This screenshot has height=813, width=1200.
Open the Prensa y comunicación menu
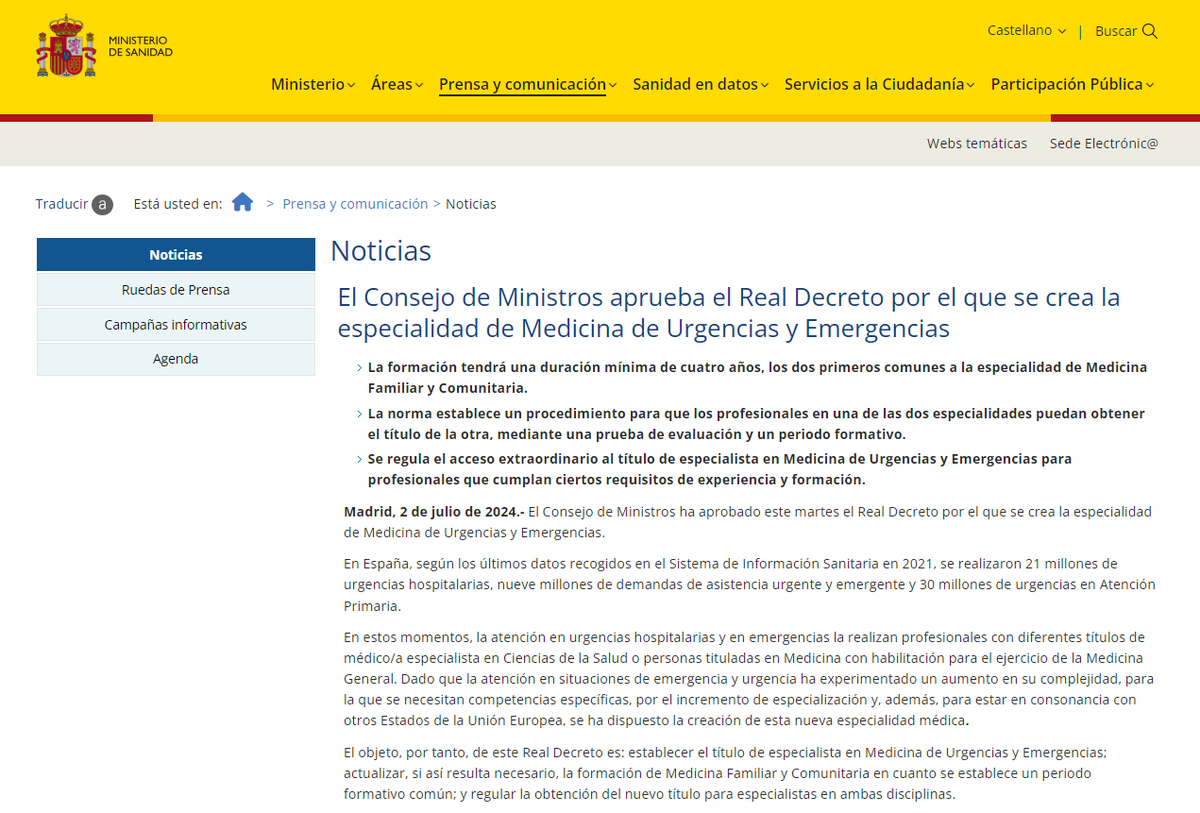528,85
